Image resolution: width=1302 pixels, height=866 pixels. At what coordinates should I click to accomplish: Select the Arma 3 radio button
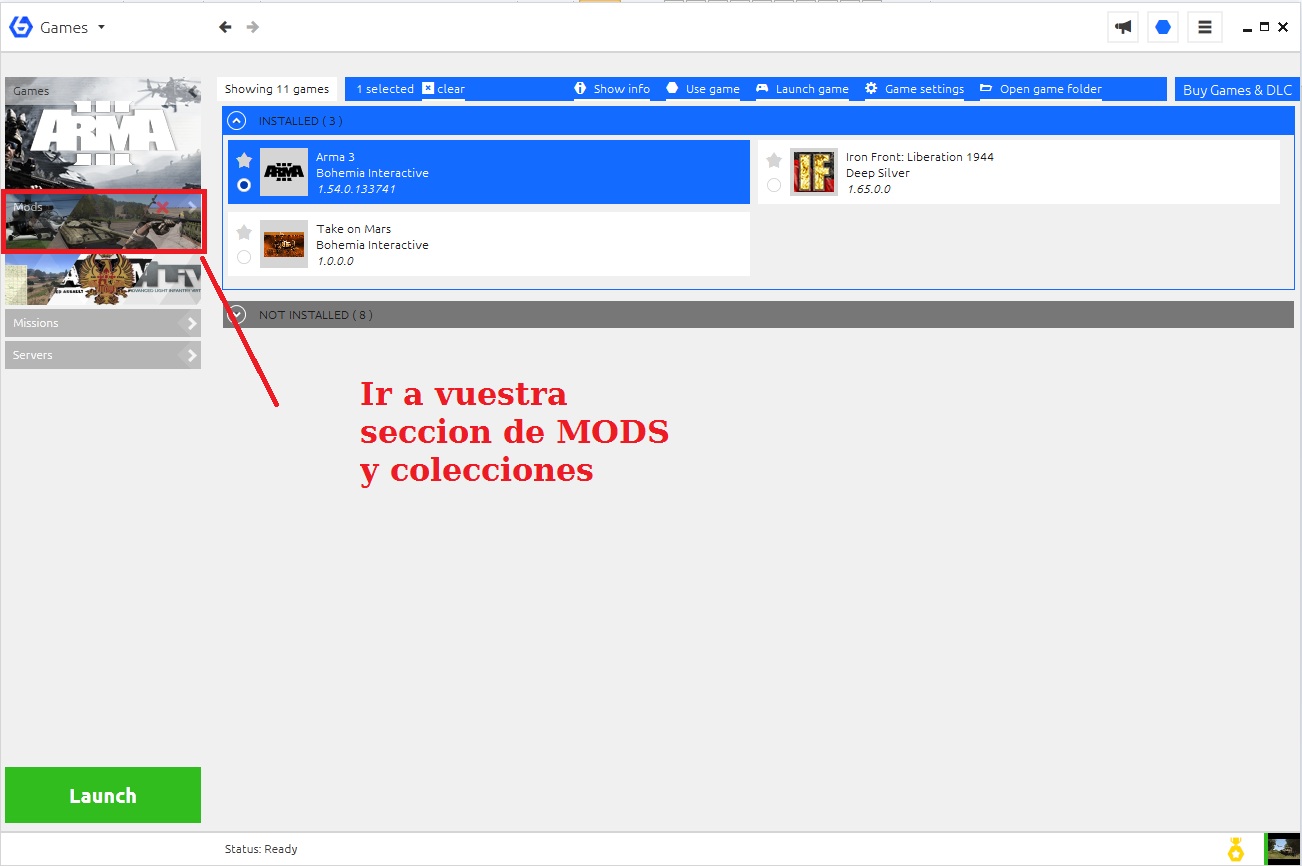pos(244,185)
